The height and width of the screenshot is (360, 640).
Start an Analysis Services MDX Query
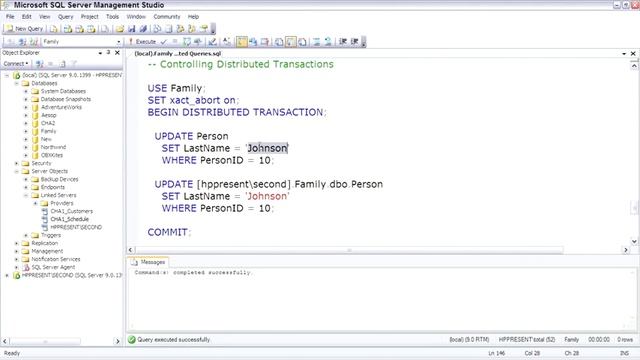pyautogui.click(x=68, y=29)
